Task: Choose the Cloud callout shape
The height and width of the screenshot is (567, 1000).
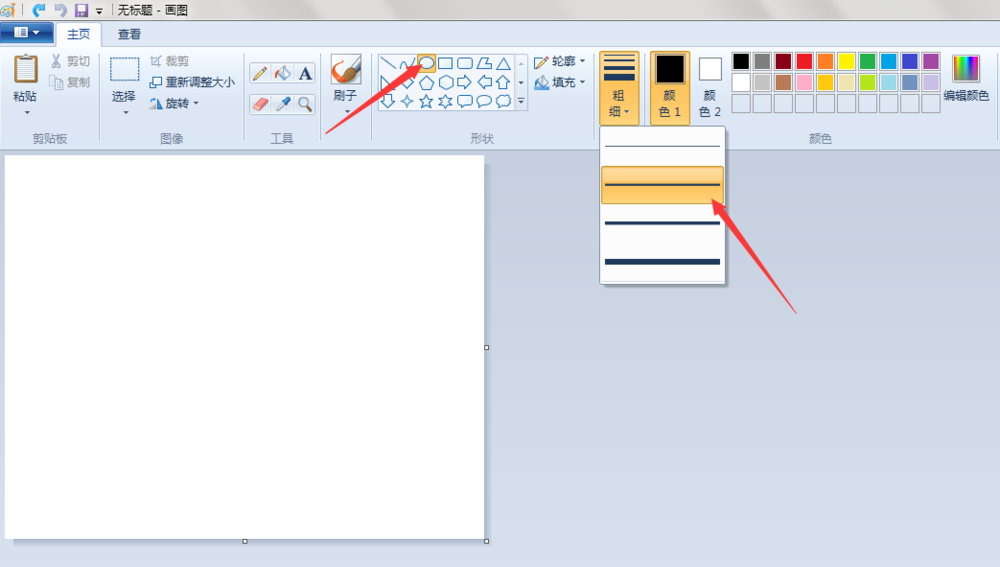Action: click(x=503, y=101)
